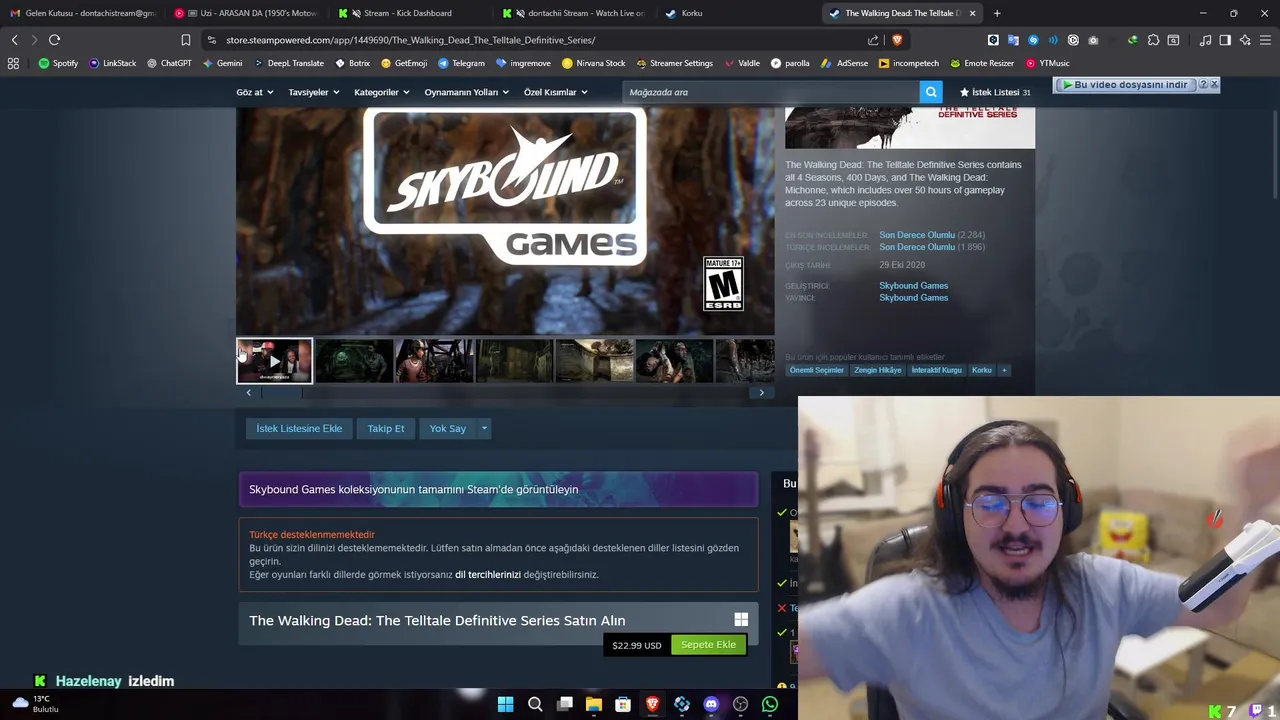Expand the Kategoriler dropdown
The image size is (1280, 720).
point(382,92)
